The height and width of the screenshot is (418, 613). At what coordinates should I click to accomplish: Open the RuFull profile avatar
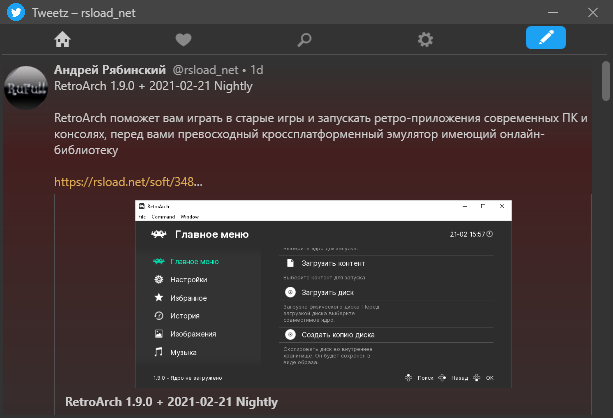pyautogui.click(x=26, y=88)
